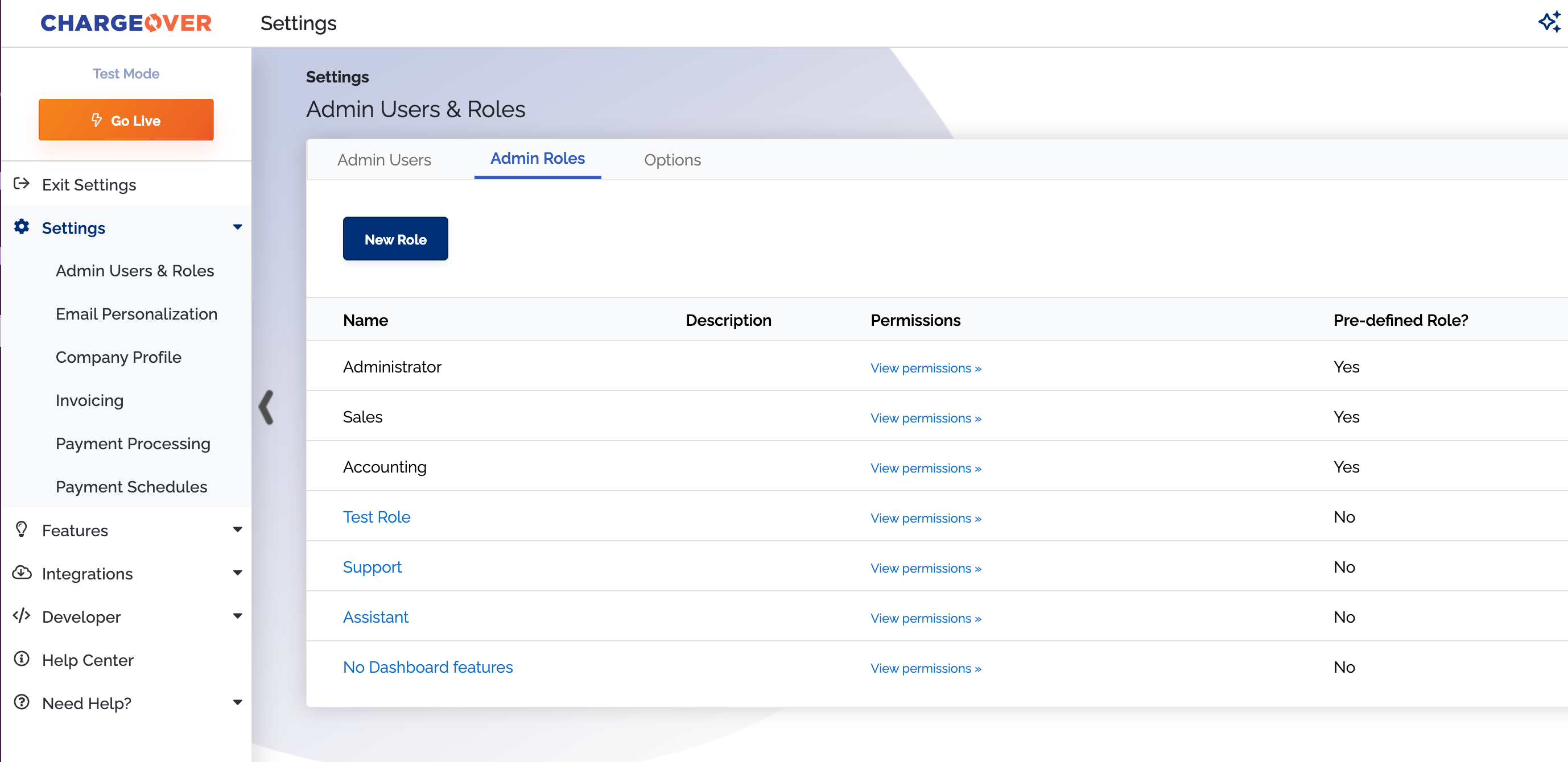Open Email Personalization settings
Viewport: 1568px width, 762px height.
click(137, 314)
